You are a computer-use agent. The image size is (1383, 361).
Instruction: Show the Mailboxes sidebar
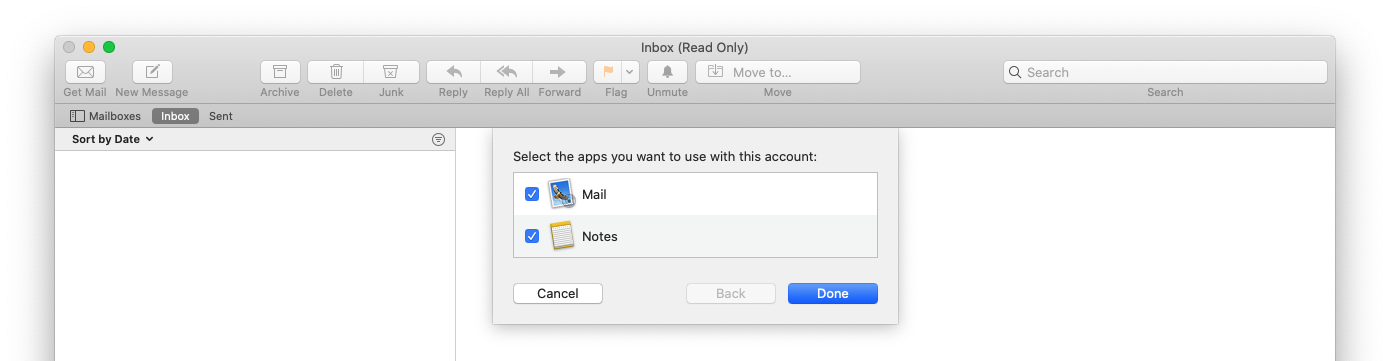click(x=105, y=116)
